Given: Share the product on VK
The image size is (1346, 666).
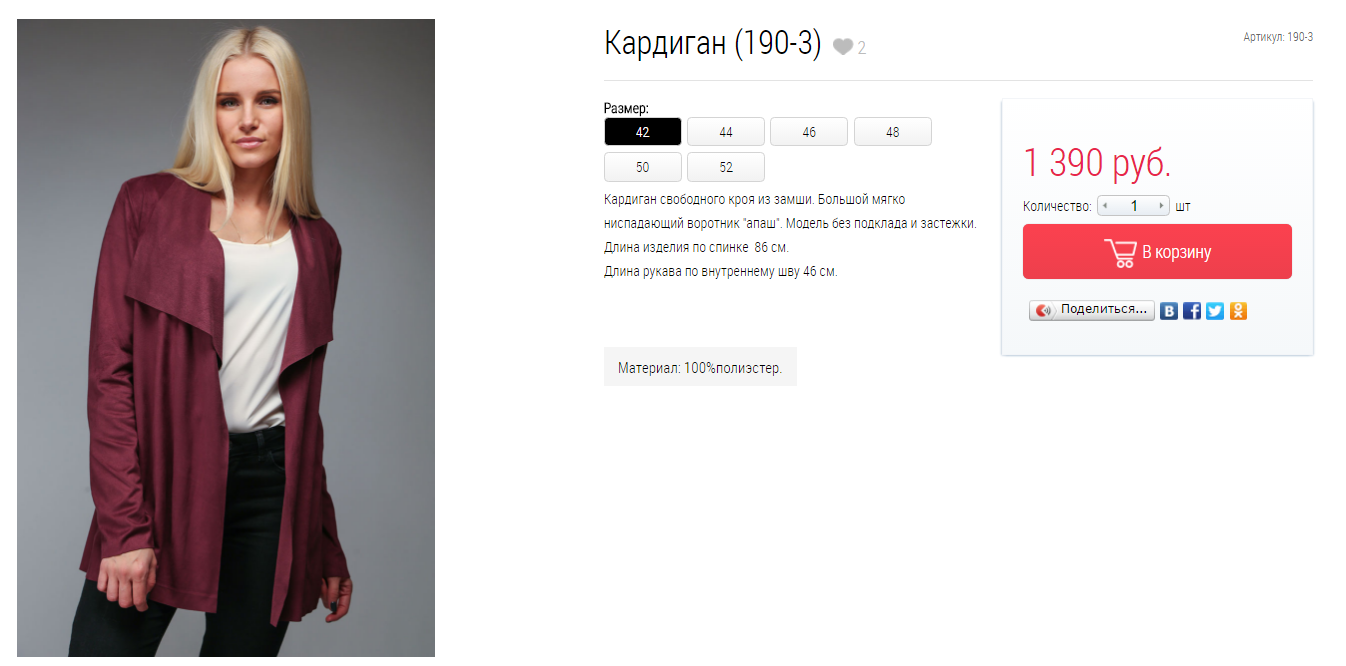Looking at the screenshot, I should pyautogui.click(x=1169, y=311).
